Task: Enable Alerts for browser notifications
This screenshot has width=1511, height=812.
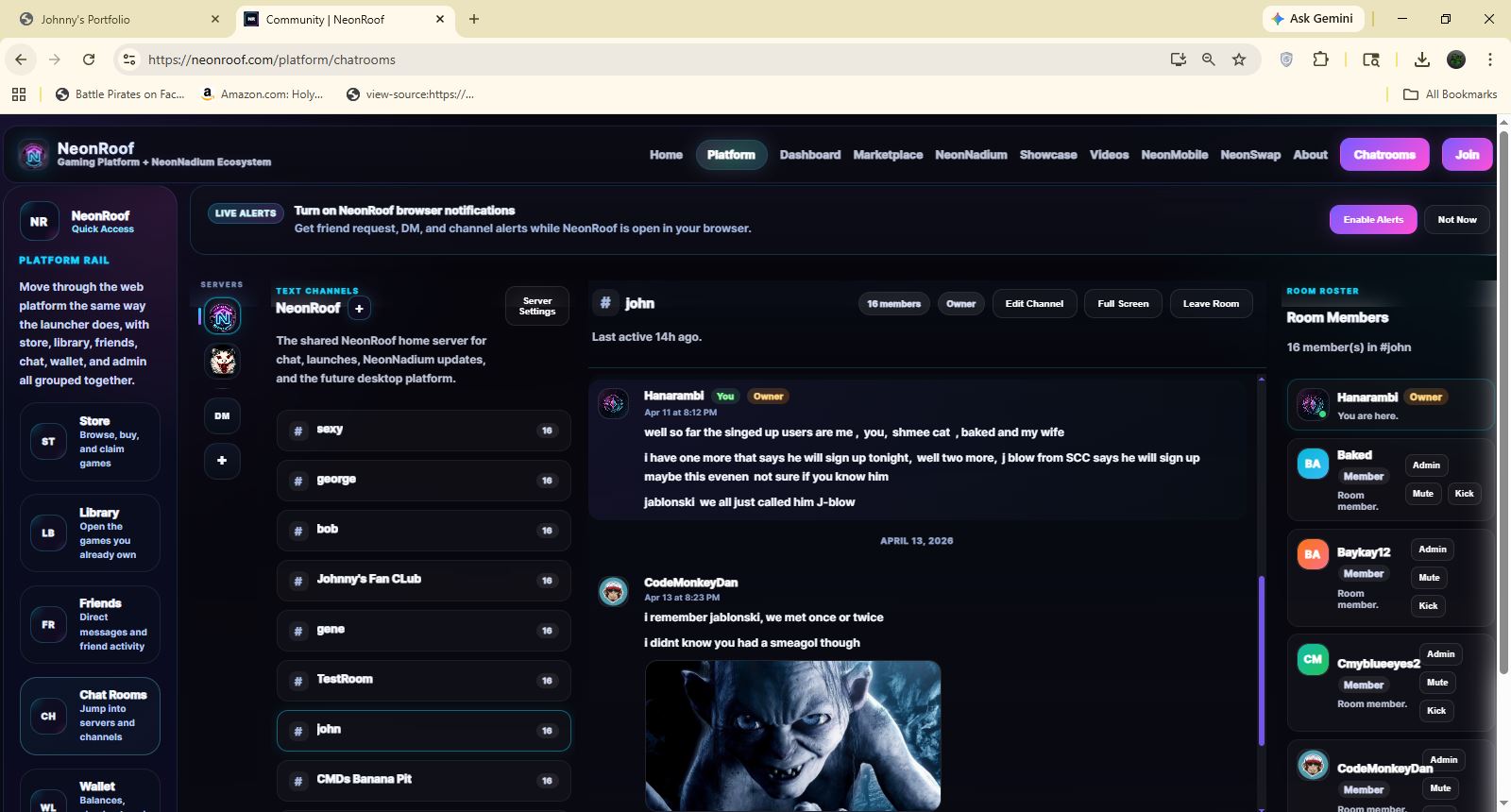Action: (x=1373, y=219)
